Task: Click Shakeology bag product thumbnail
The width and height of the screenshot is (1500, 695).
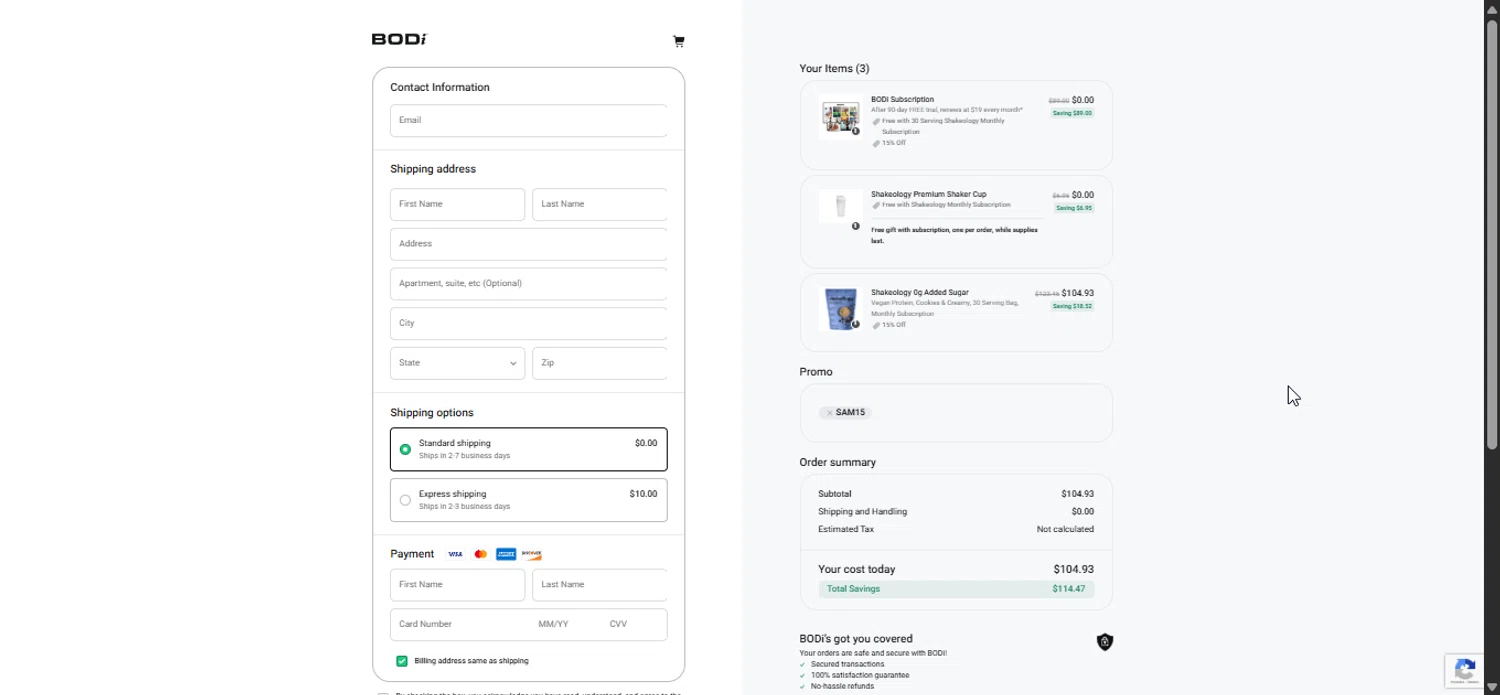Action: (x=840, y=309)
